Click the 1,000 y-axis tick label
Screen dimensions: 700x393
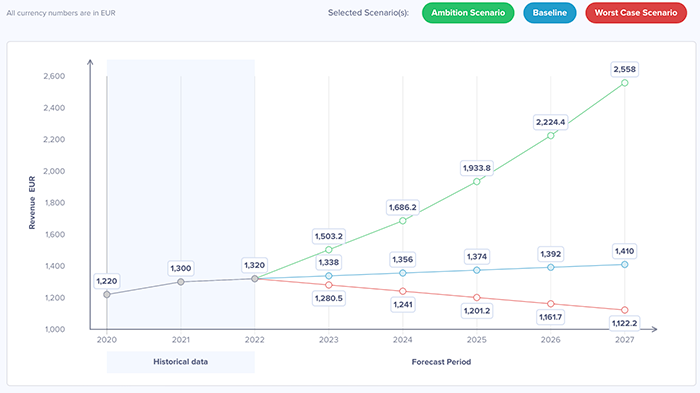tap(55, 329)
